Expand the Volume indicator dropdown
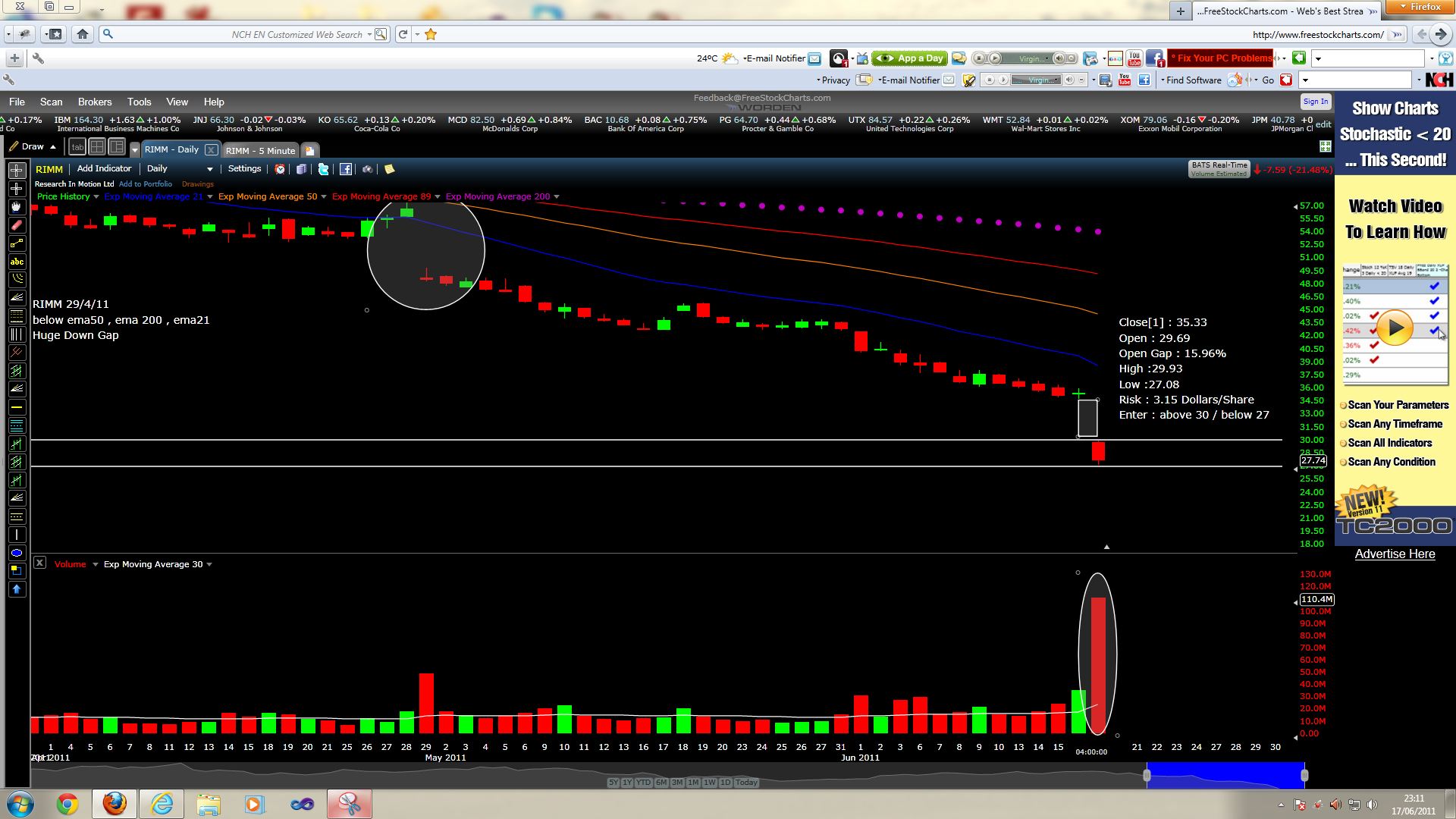 95,565
